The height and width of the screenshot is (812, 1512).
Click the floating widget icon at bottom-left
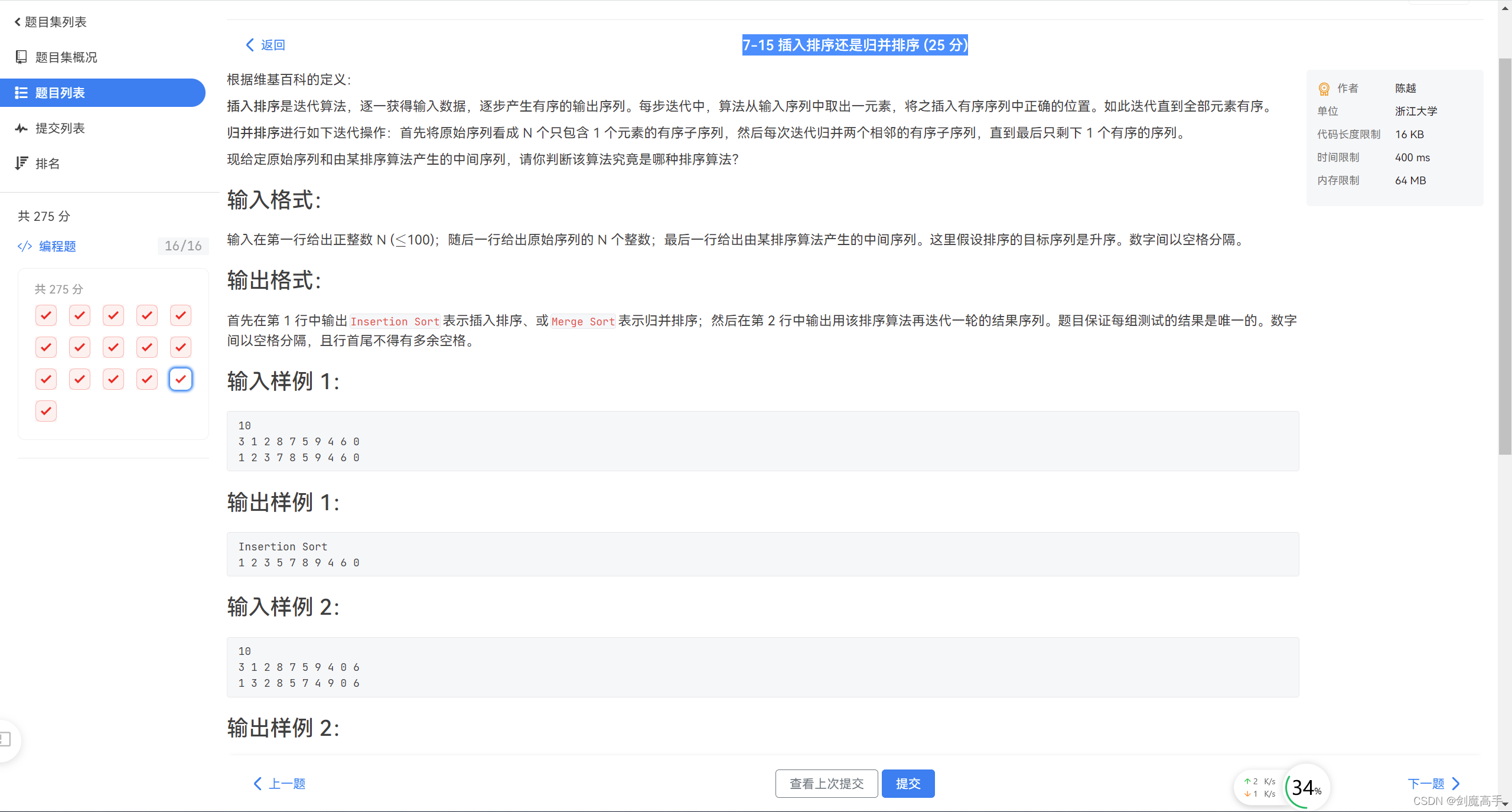point(5,739)
